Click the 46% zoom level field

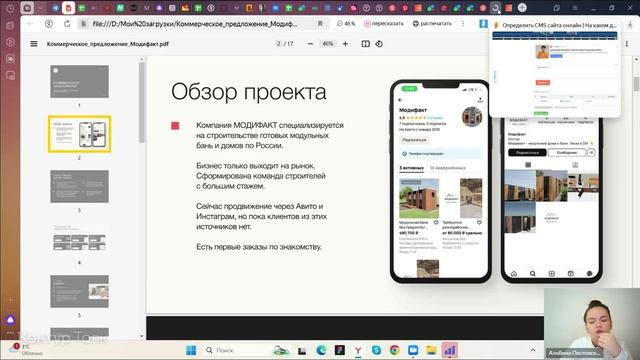(328, 44)
